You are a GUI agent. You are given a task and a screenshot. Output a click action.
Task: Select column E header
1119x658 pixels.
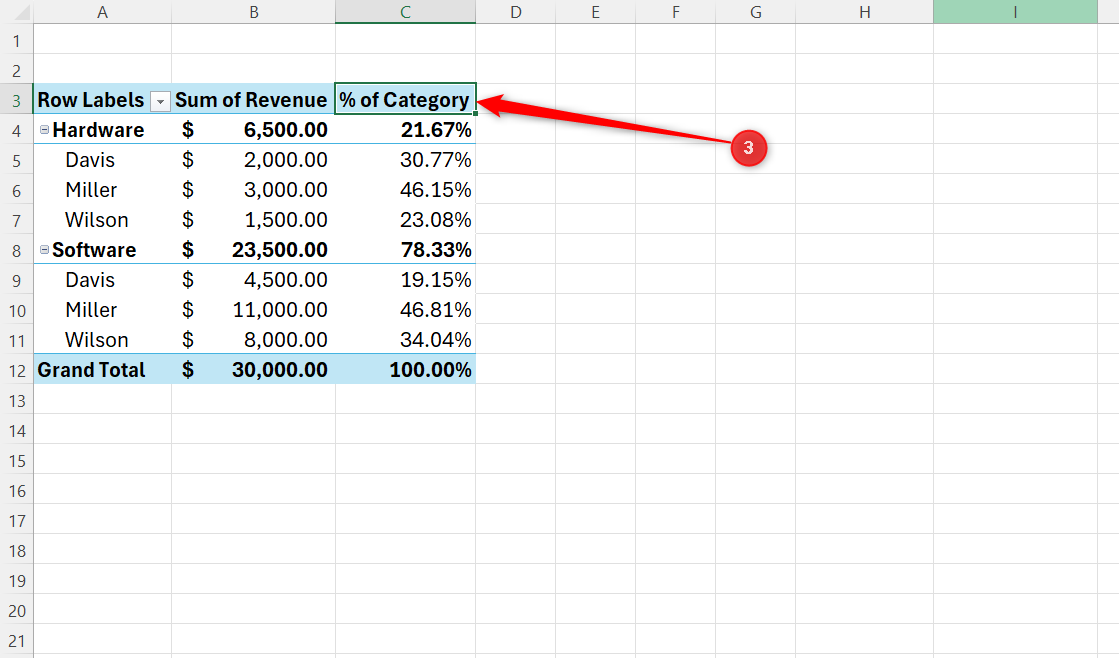(x=595, y=12)
